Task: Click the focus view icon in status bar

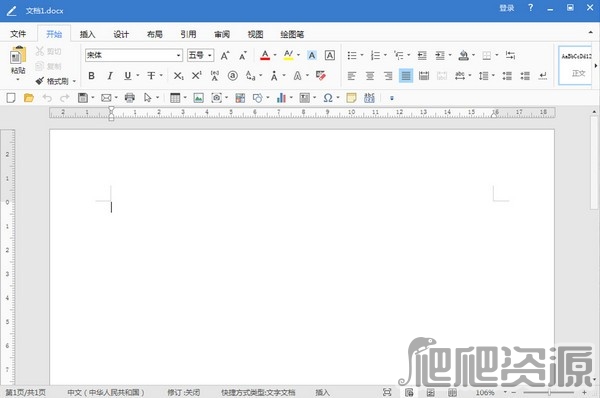Action: click(x=387, y=392)
